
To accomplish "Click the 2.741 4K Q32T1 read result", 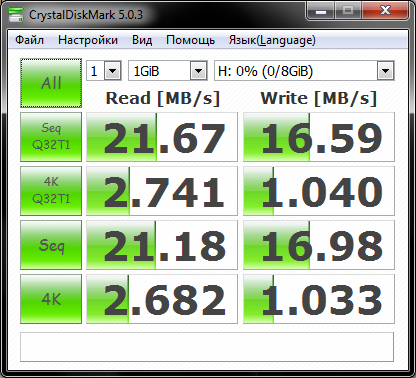I will [x=162, y=191].
